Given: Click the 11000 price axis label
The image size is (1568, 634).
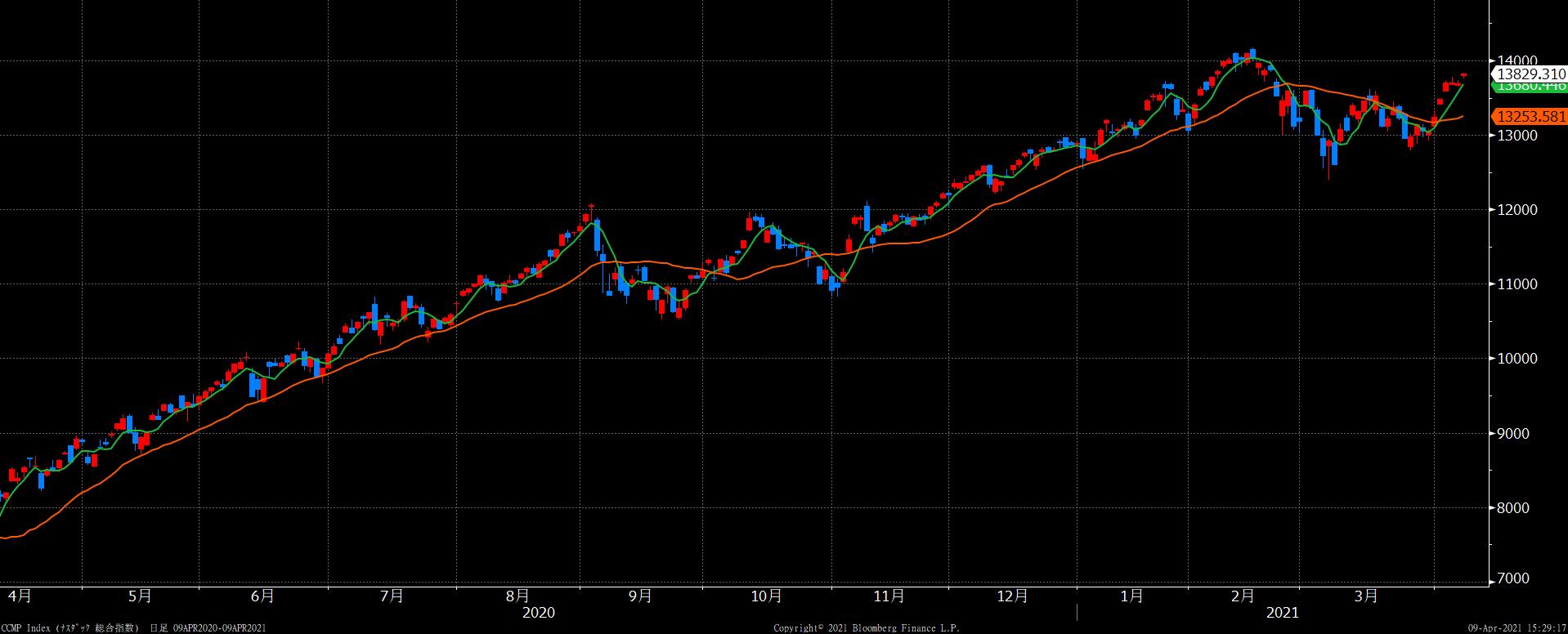Looking at the screenshot, I should (1518, 284).
